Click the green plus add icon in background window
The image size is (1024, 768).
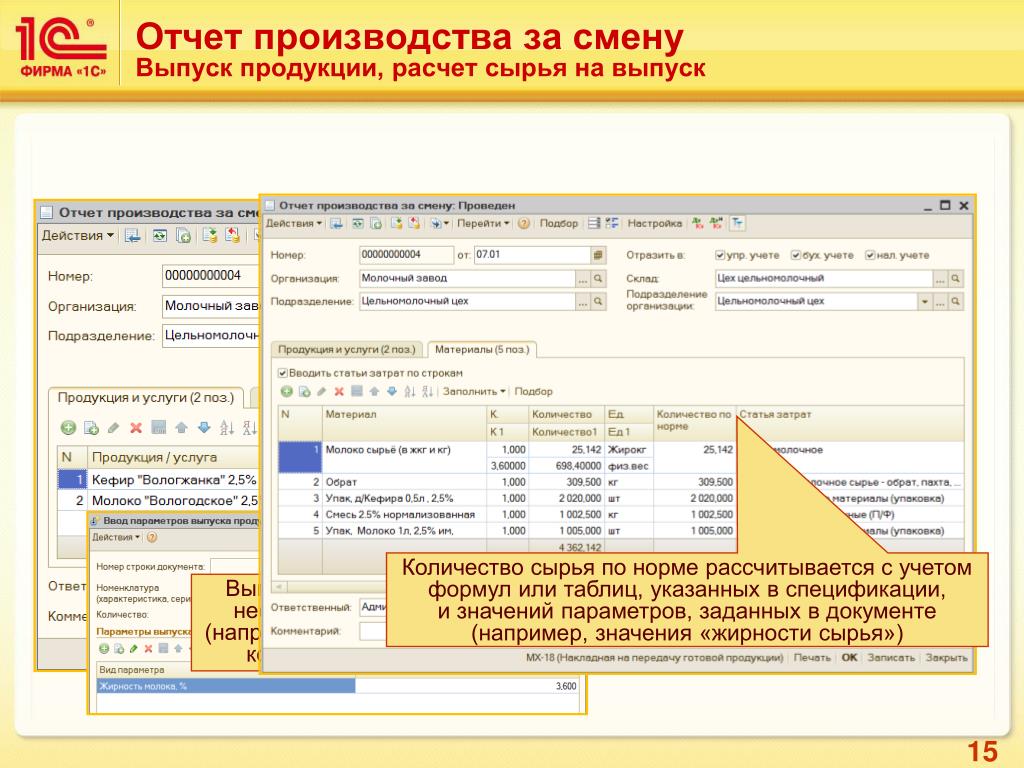(x=68, y=428)
